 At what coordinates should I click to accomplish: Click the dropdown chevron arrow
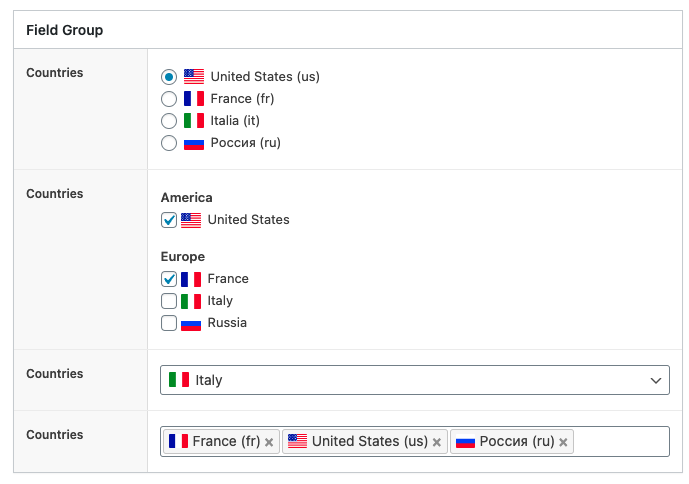tap(656, 380)
